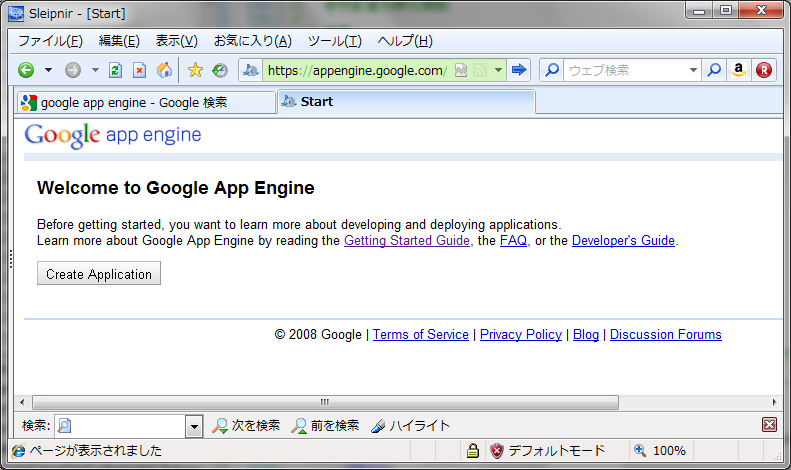Click the Google app engine logo
Image resolution: width=791 pixels, height=470 pixels.
click(113, 135)
